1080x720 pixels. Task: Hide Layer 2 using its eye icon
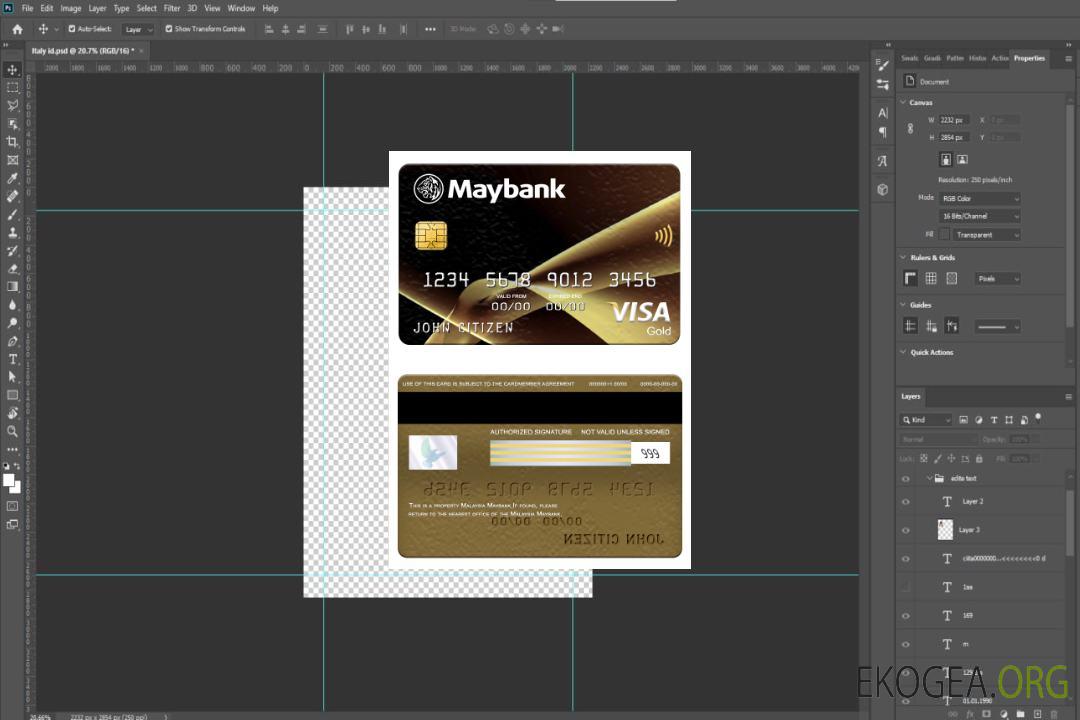coord(906,502)
